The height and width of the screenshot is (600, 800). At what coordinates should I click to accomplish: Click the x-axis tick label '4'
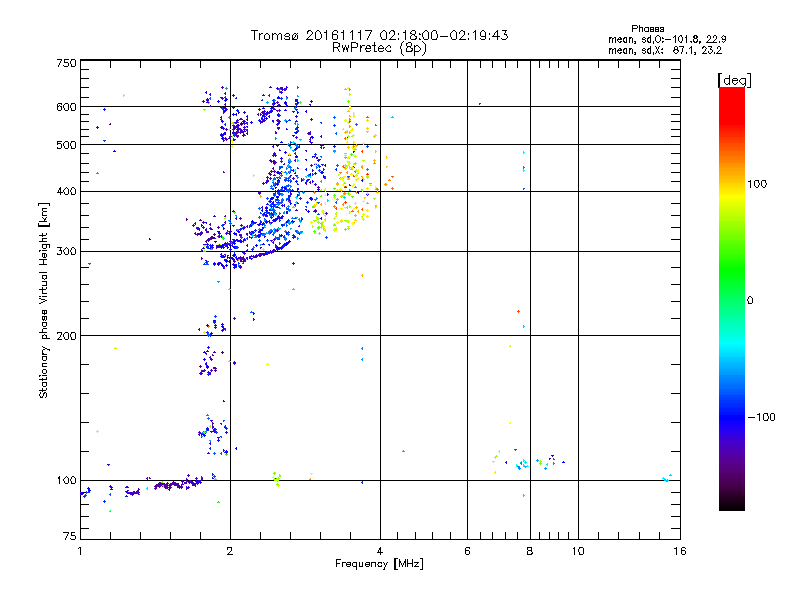pos(380,551)
